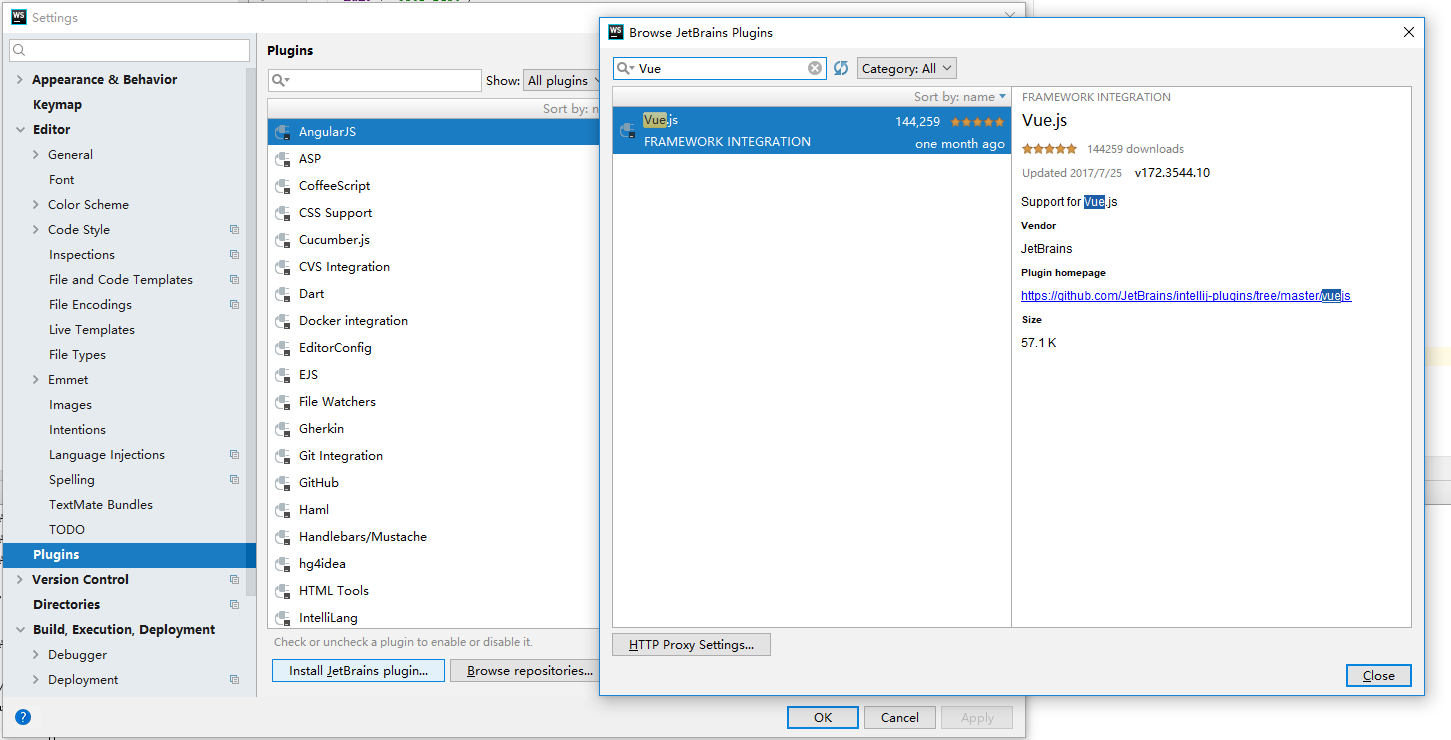Open the Sort by: name dropdown in Browse dialog
The width and height of the screenshot is (1451, 740).
pyautogui.click(x=960, y=97)
